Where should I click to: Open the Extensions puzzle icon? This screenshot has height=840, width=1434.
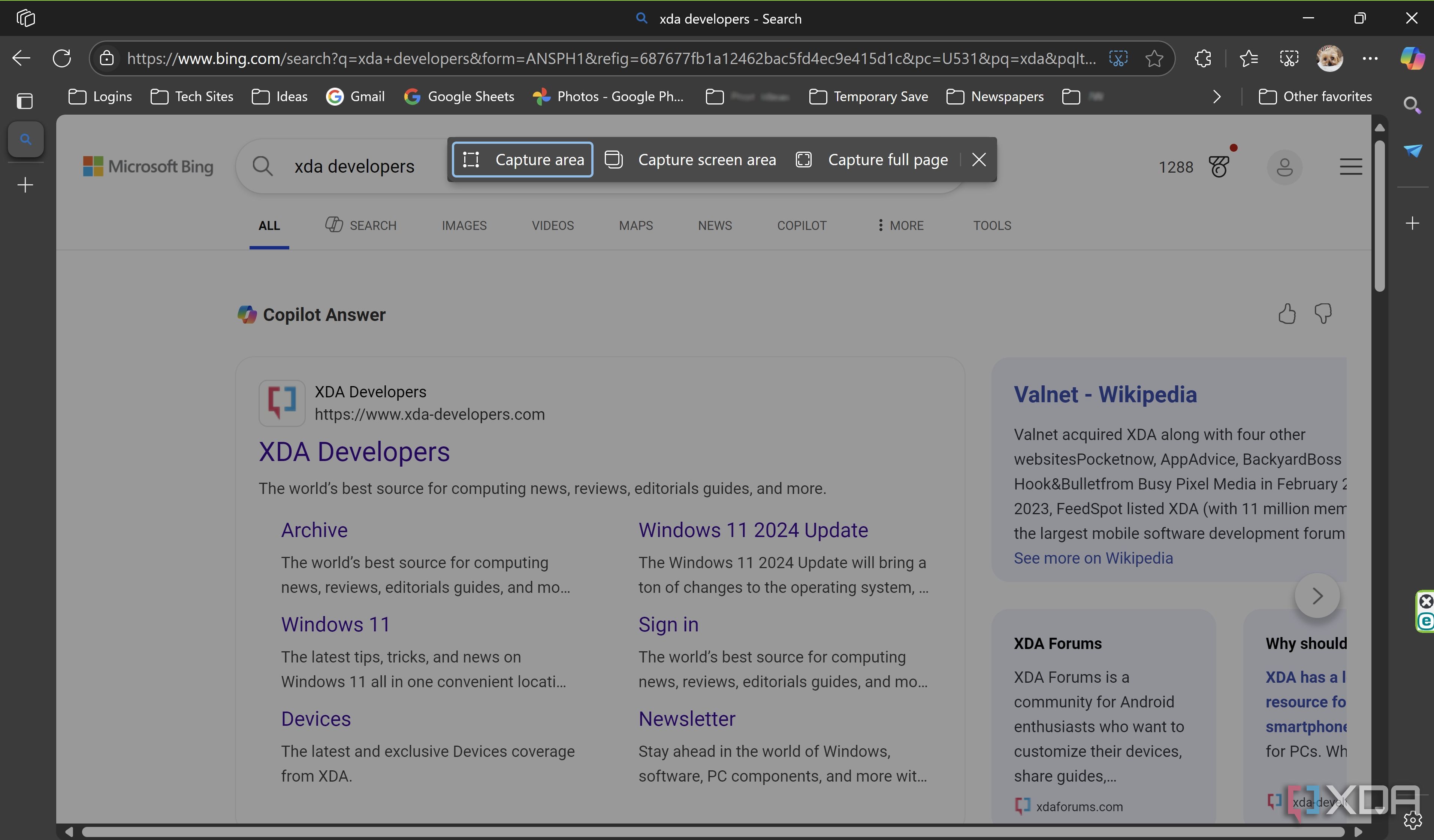pos(1203,58)
